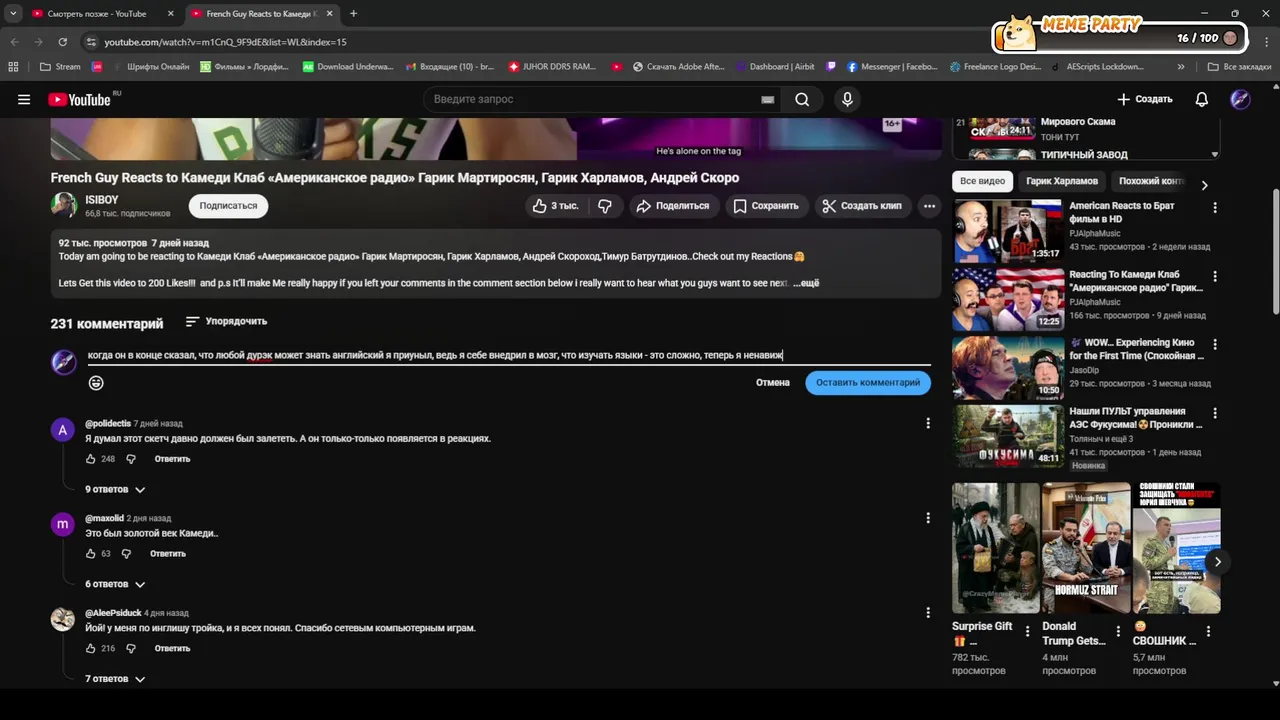This screenshot has width=1280, height=720.
Task: Open the account avatar menu at top right
Action: 1240,99
